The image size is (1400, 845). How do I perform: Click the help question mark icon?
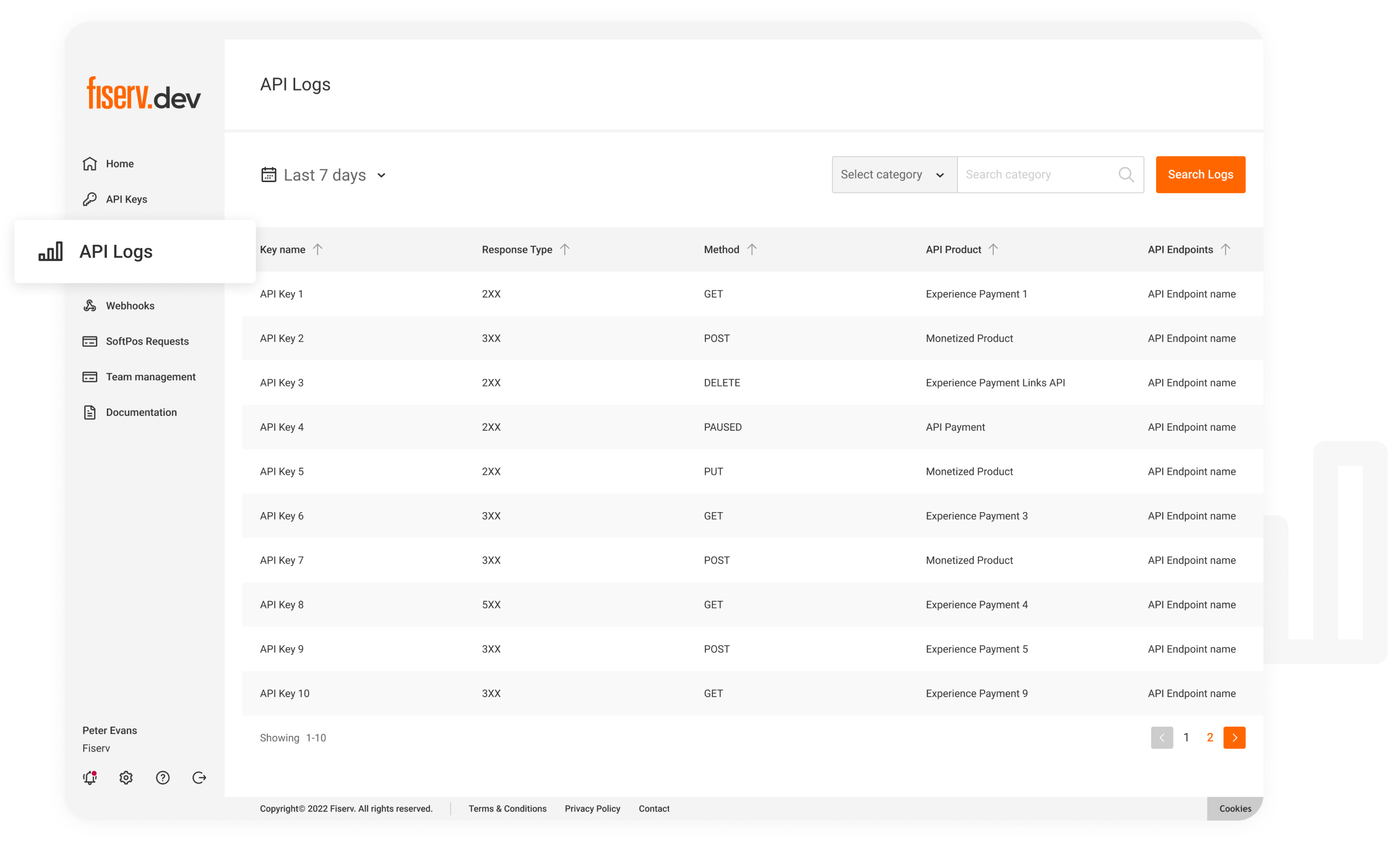tap(163, 778)
